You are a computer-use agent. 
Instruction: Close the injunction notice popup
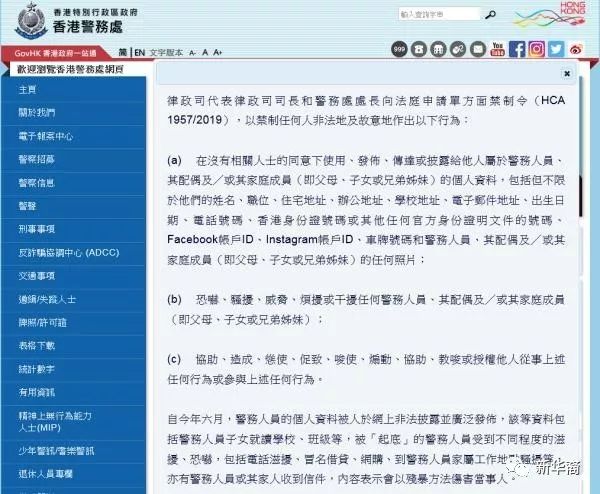pos(567,73)
